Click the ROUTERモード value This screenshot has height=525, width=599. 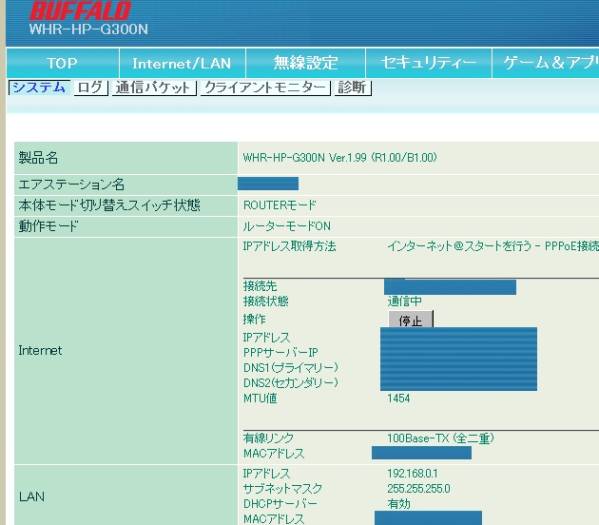click(x=280, y=205)
